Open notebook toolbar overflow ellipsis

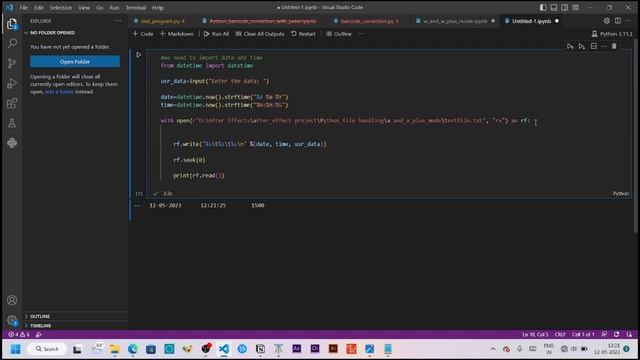[x=361, y=34]
